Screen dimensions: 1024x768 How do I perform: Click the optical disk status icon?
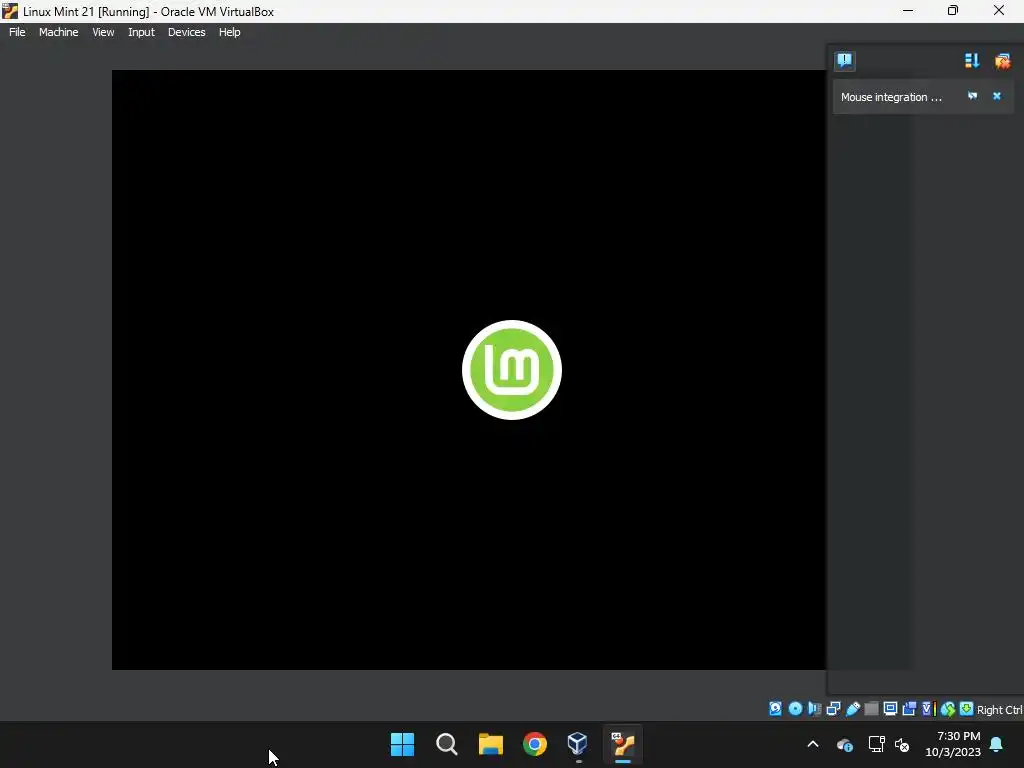pos(795,709)
